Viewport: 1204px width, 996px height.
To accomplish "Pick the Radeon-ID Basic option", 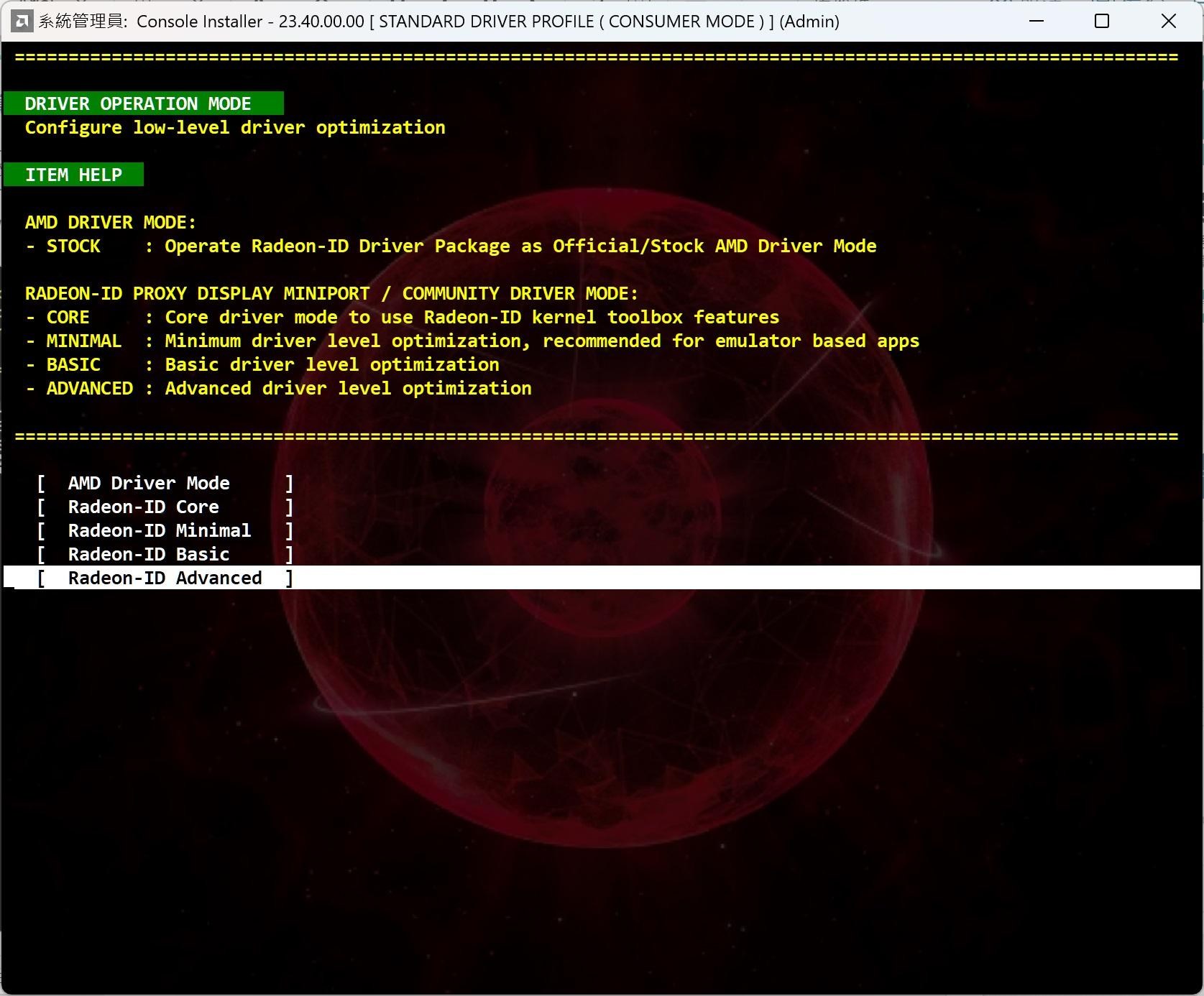I will coord(148,554).
